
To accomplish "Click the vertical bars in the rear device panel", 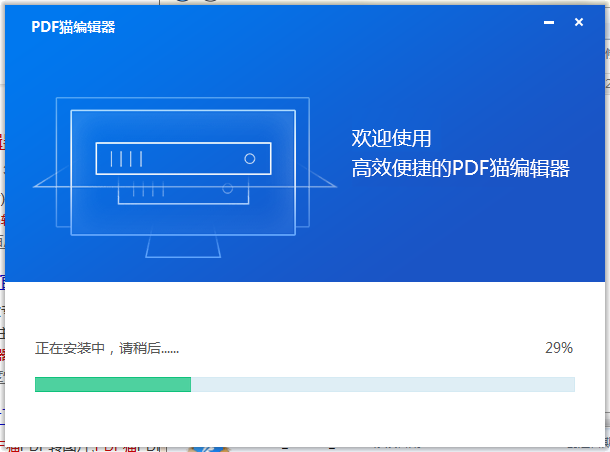I will [149, 190].
